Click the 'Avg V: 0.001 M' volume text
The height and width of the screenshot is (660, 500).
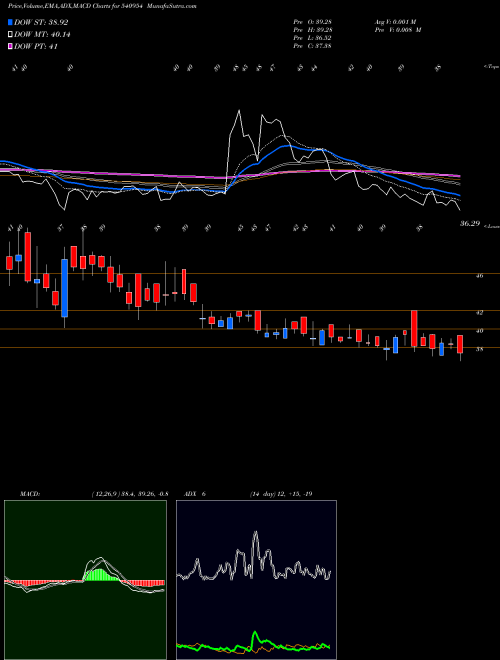(x=398, y=21)
